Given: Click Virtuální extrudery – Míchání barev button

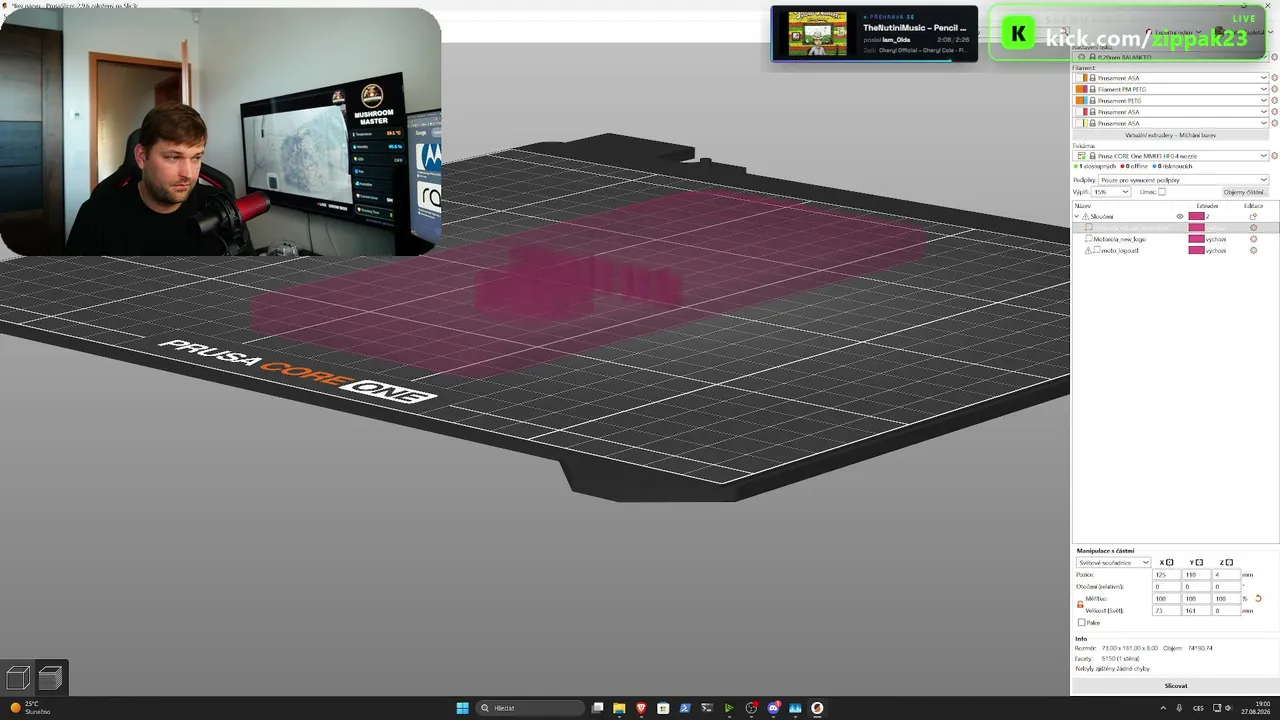Looking at the screenshot, I should pos(1170,134).
